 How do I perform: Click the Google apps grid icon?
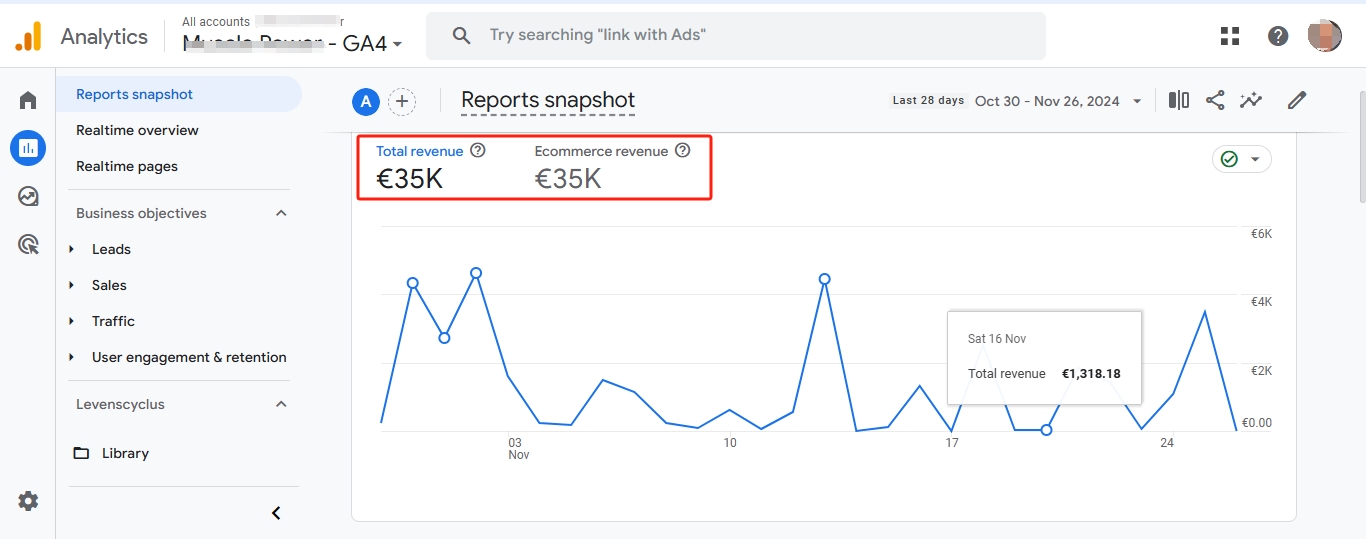tap(1230, 36)
